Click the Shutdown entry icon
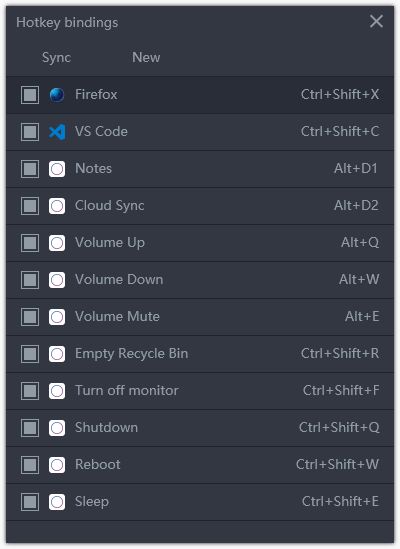This screenshot has width=400, height=549. click(x=57, y=428)
